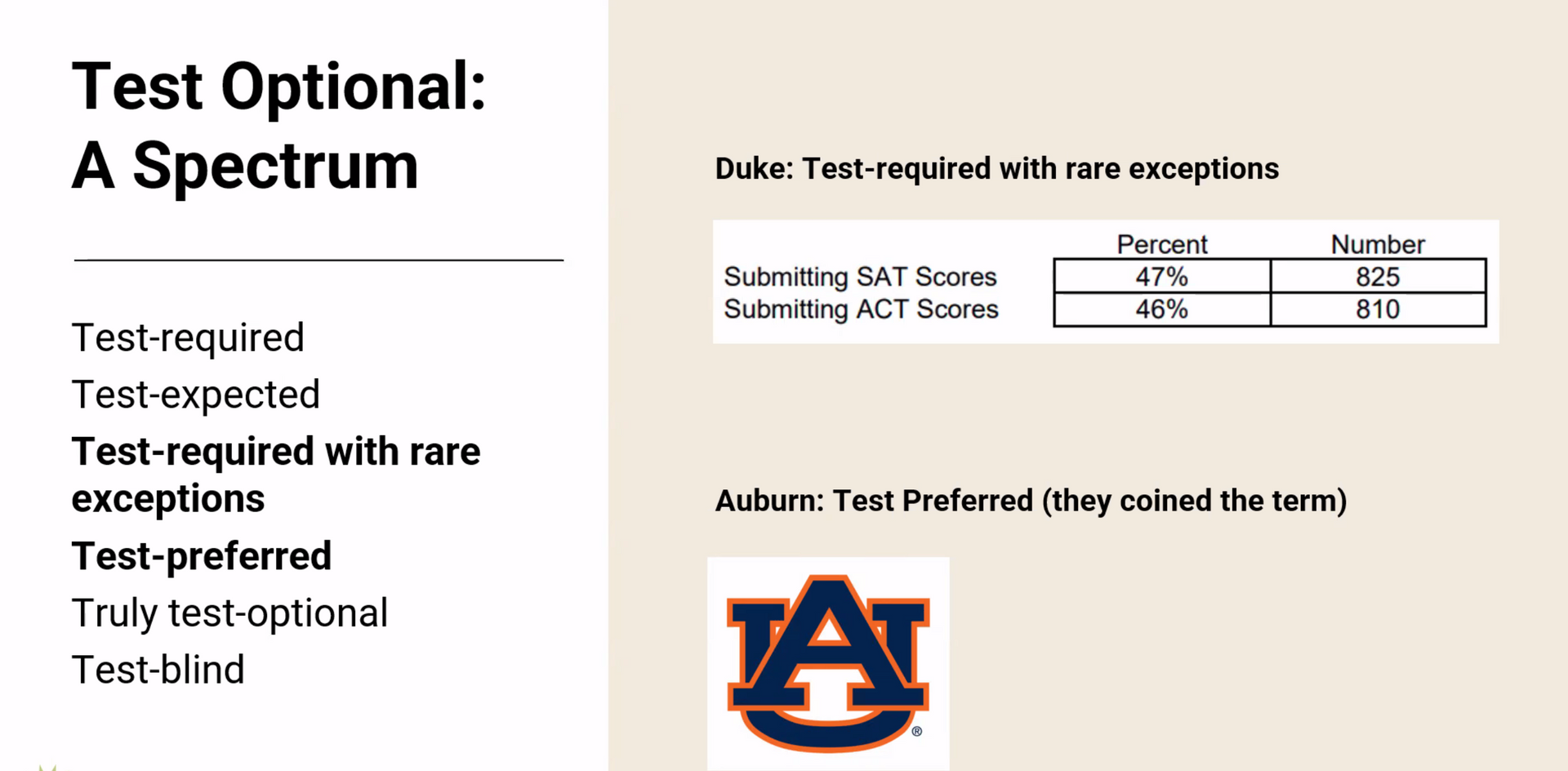Click the Auburn 'Test Preferred' heading

coord(1031,501)
